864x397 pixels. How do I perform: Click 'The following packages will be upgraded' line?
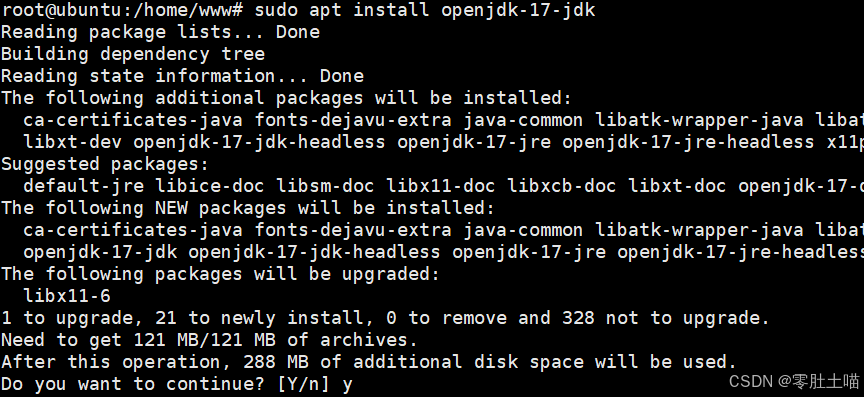(x=220, y=275)
